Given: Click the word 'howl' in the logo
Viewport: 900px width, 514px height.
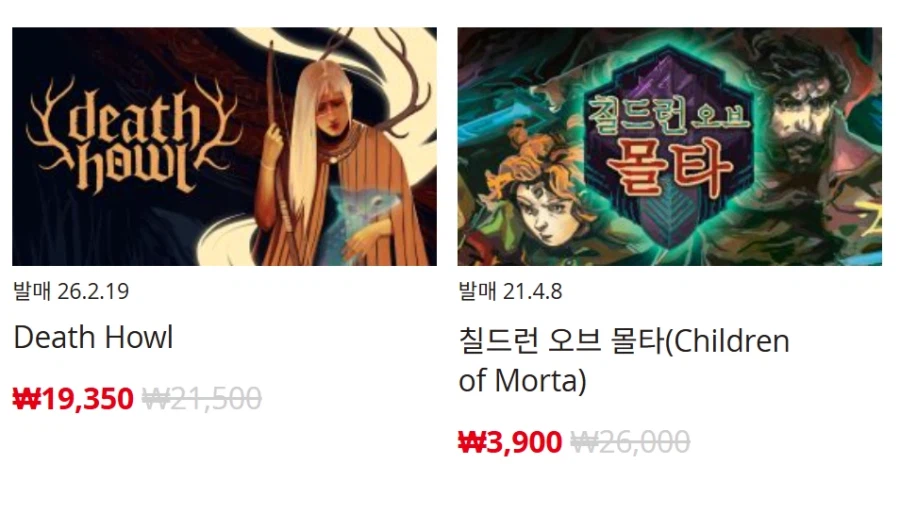Looking at the screenshot, I should pos(133,168).
